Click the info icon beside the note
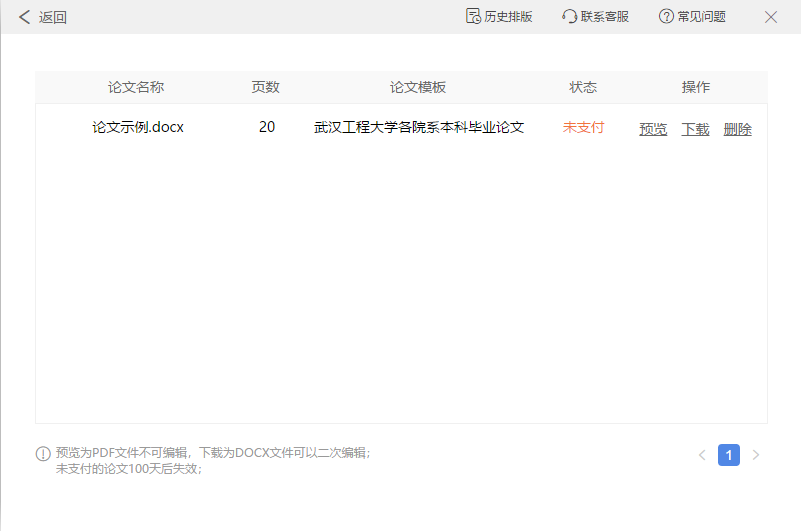Viewport: 801px width, 531px height. tap(43, 453)
